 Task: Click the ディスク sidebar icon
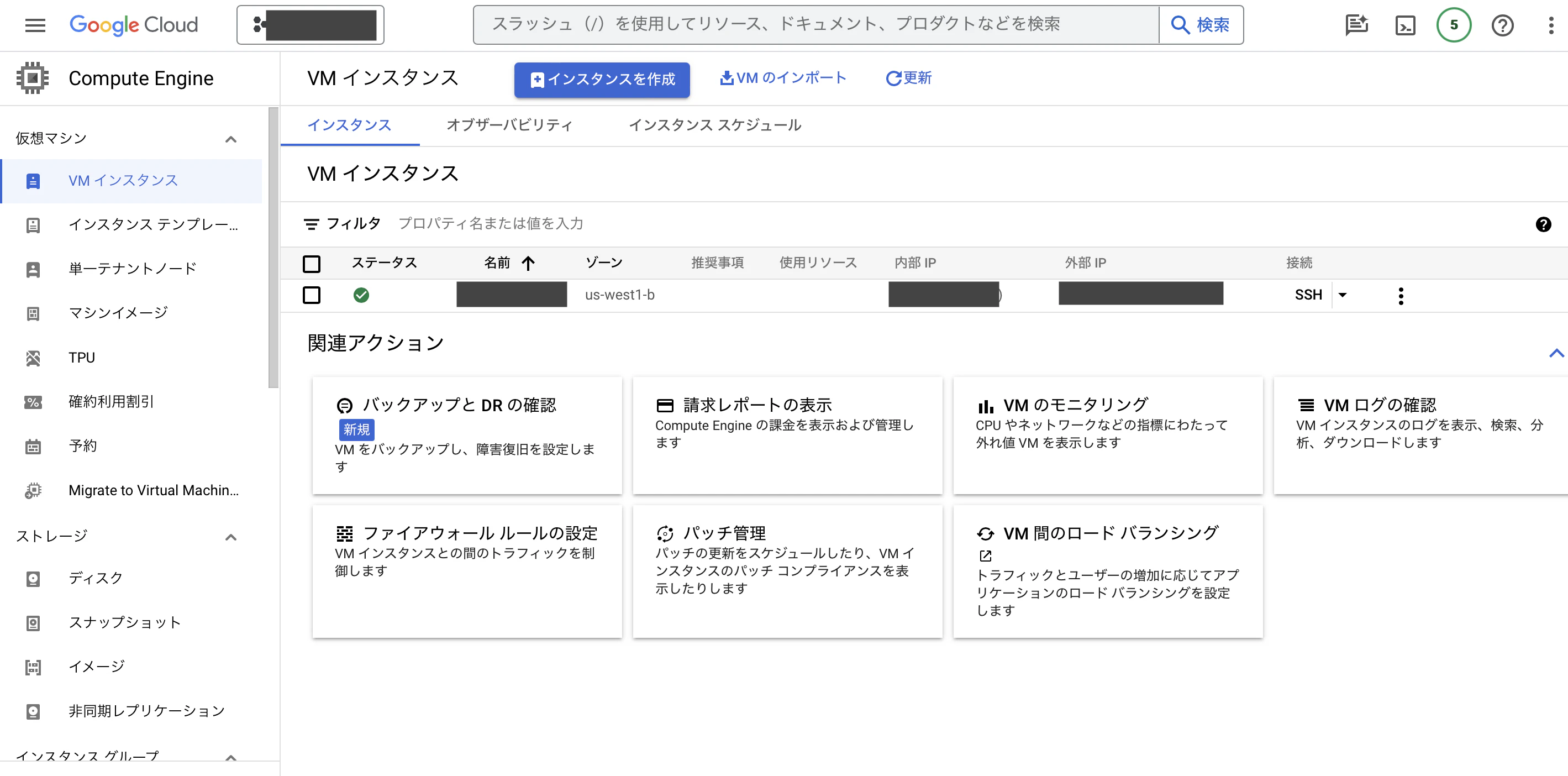click(x=33, y=579)
